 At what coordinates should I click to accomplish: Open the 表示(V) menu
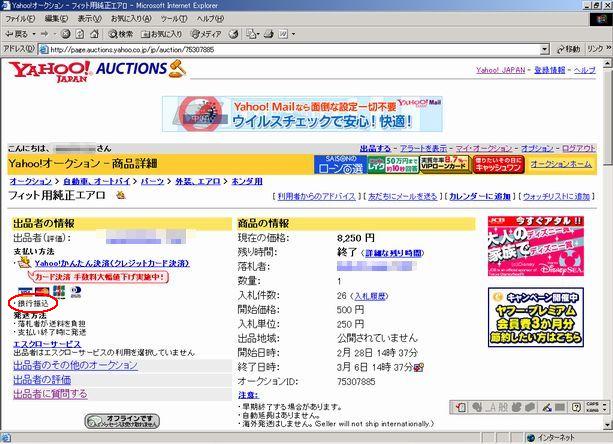click(x=89, y=18)
